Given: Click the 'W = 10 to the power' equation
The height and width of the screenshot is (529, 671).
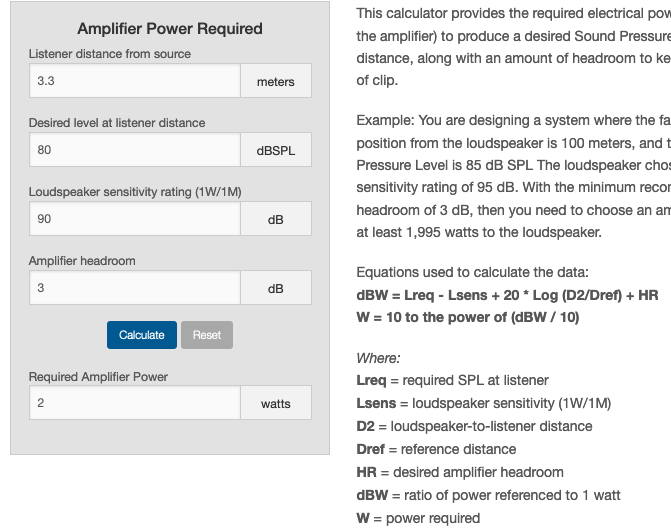Looking at the screenshot, I should [x=467, y=318].
